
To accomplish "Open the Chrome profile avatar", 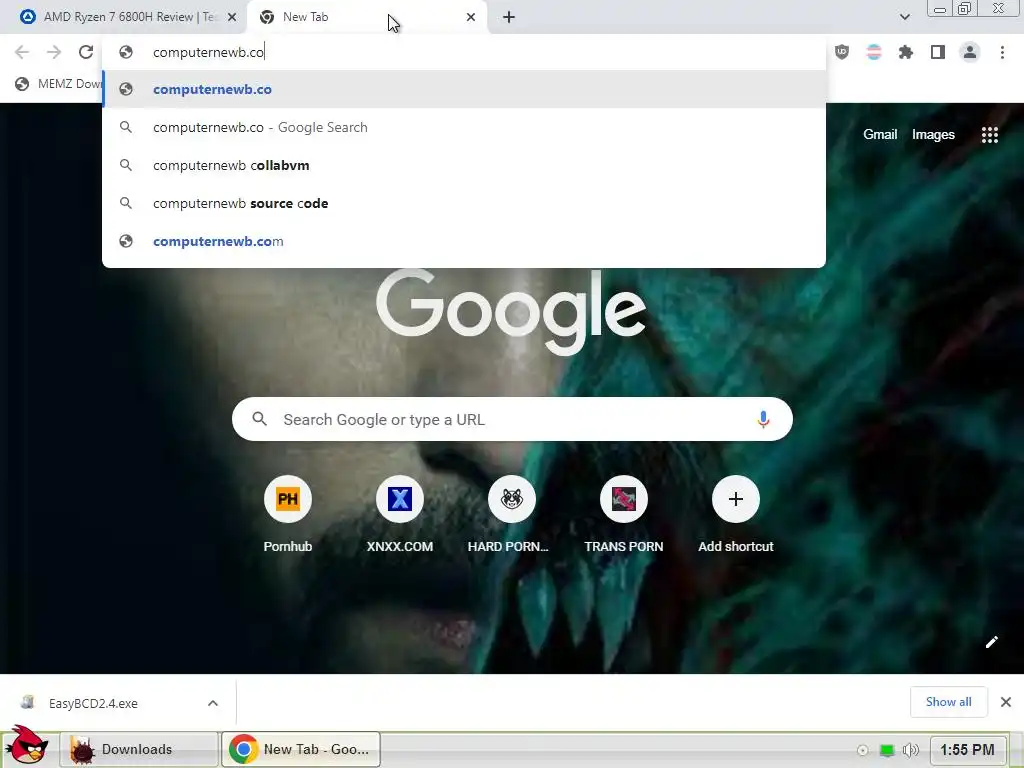I will (970, 52).
